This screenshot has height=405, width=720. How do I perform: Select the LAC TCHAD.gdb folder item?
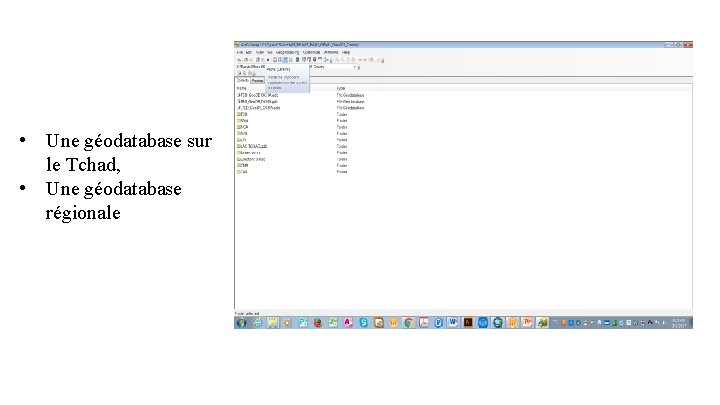tap(252, 146)
